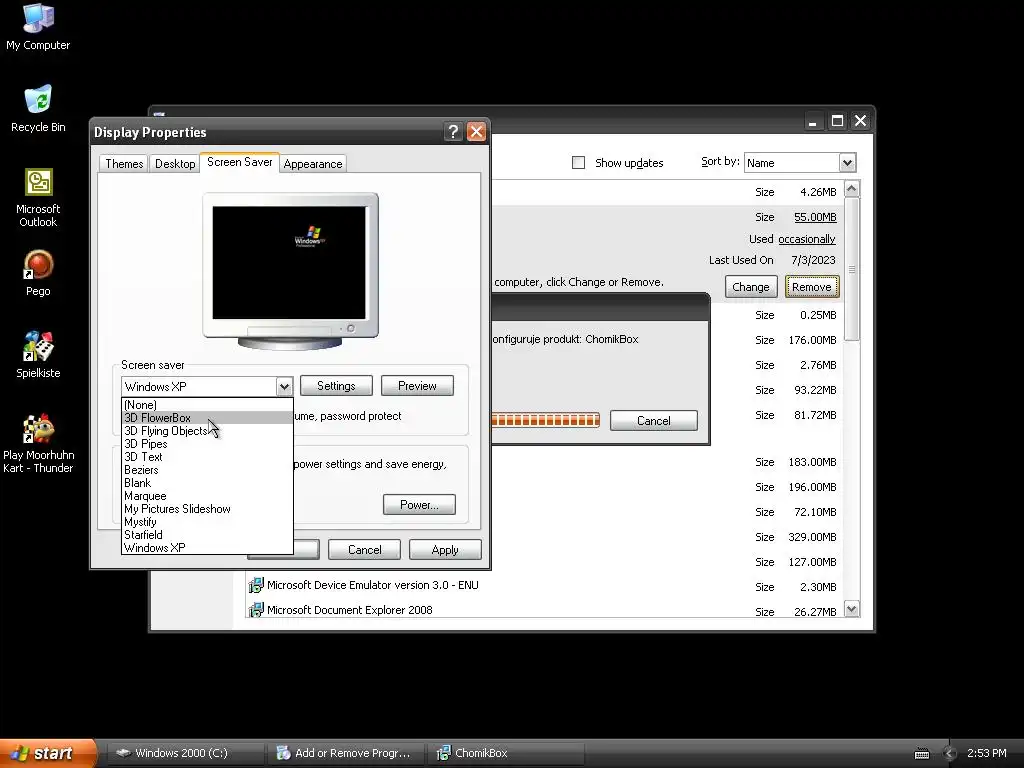Launch Play Moorhuhn Kart - Thunder shortcut
Viewport: 1024px width, 768px height.
(38, 443)
